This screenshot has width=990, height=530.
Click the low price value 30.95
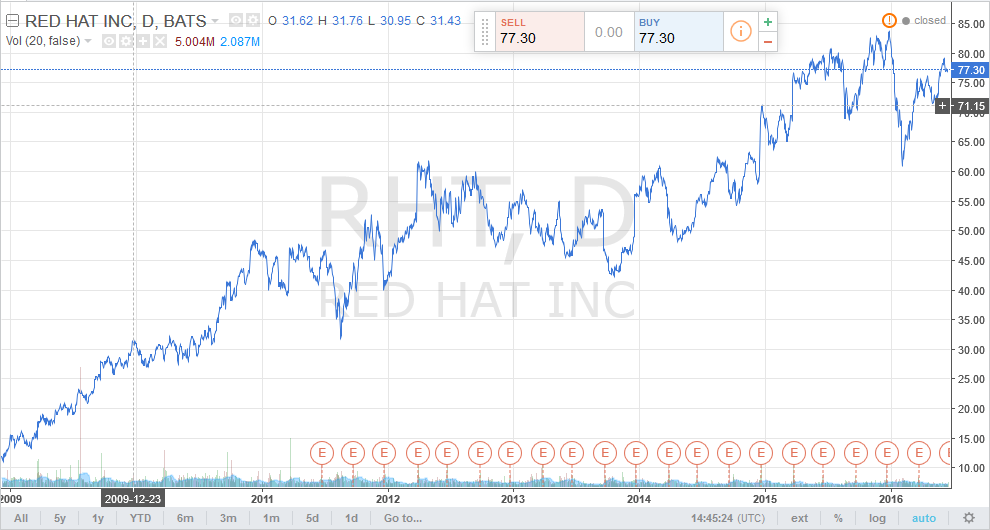(x=396, y=21)
